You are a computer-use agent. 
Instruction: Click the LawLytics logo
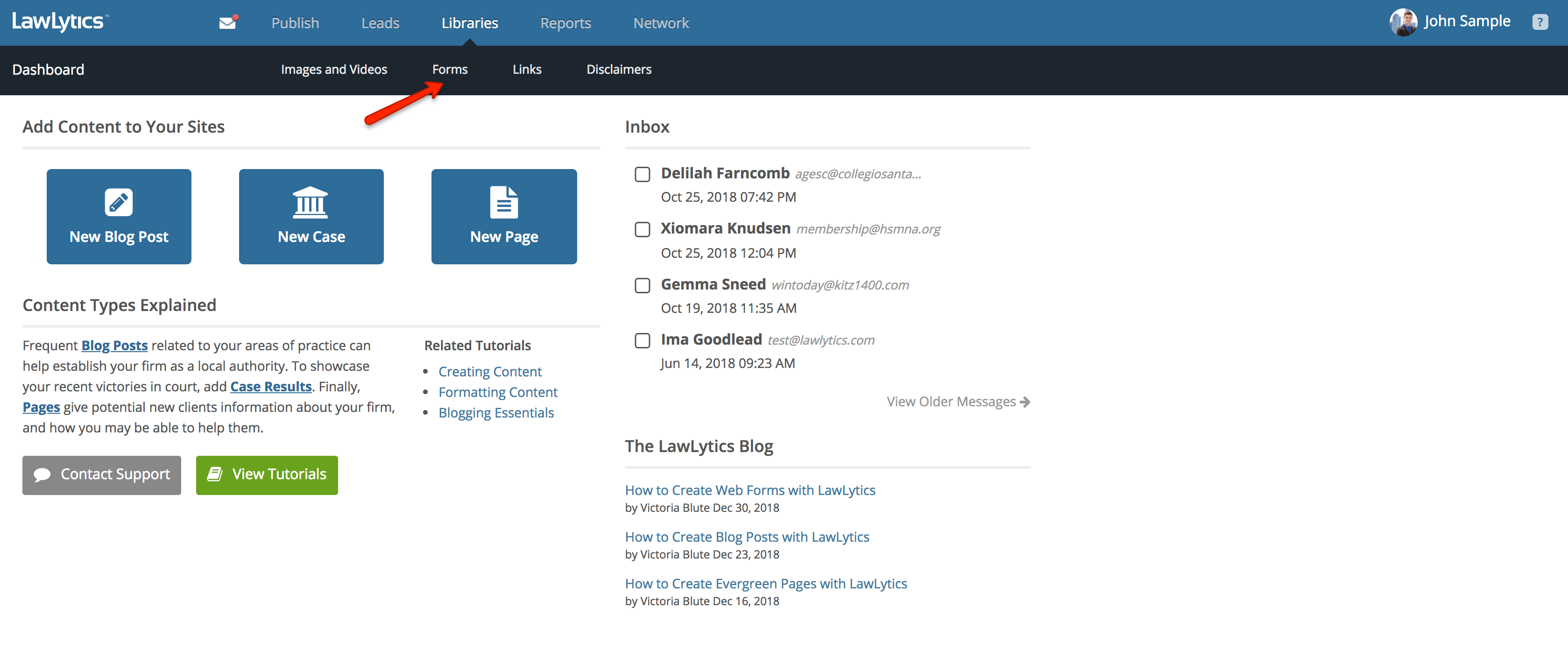(59, 22)
